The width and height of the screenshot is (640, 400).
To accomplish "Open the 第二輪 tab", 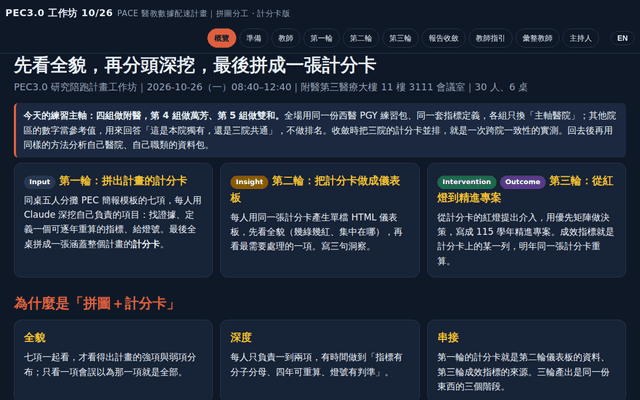I will (x=361, y=38).
